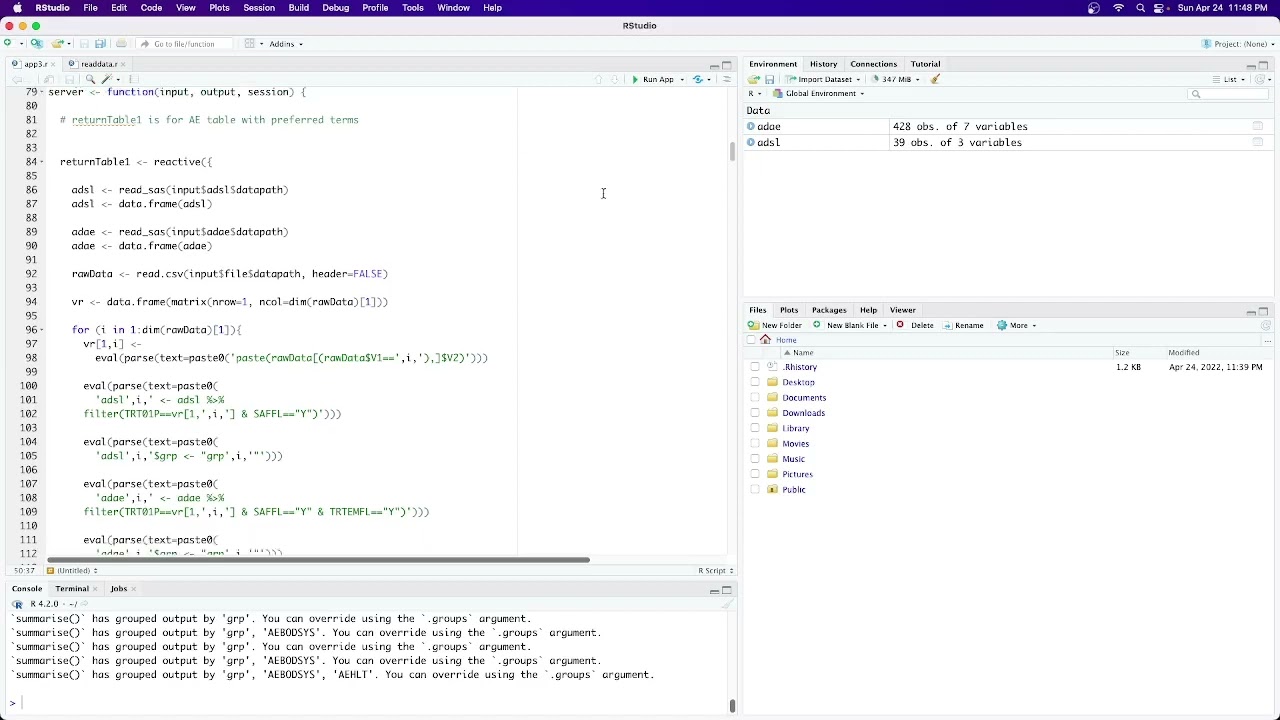Click the console vertical scrollbar
The image size is (1280, 720).
point(732,706)
